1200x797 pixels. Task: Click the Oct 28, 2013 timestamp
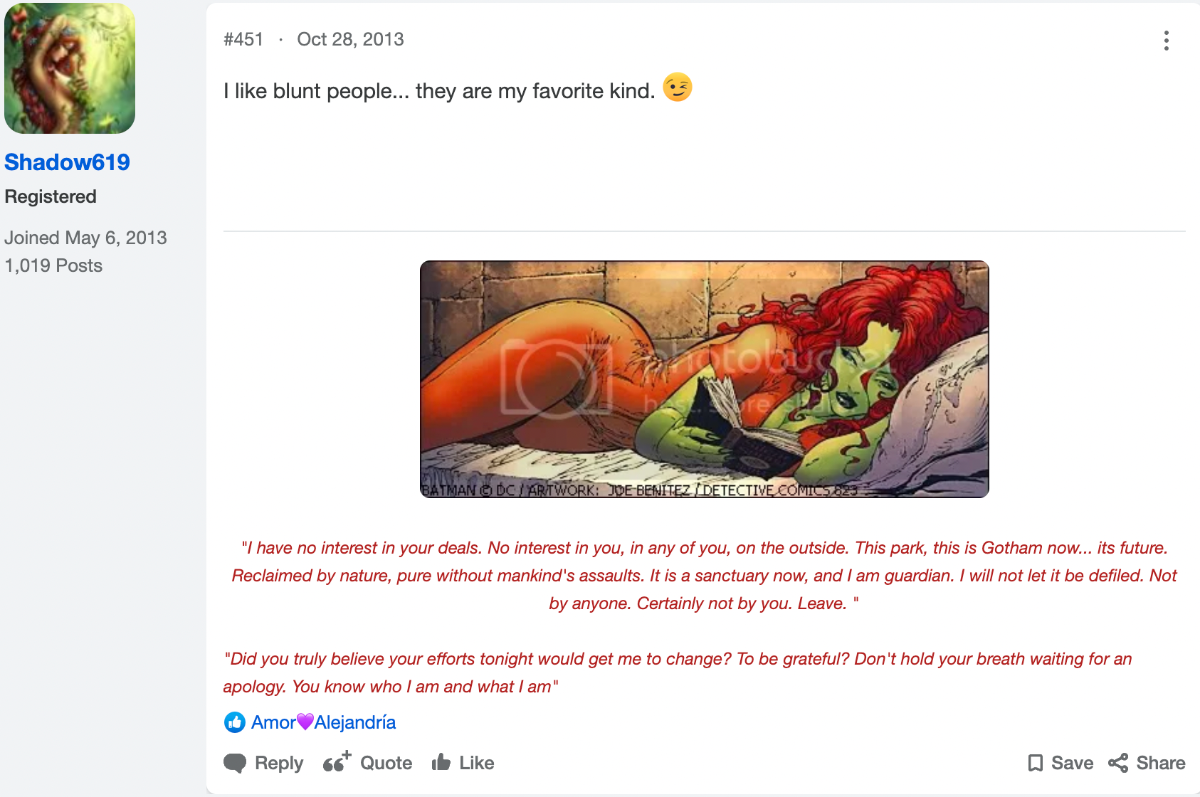tap(351, 39)
